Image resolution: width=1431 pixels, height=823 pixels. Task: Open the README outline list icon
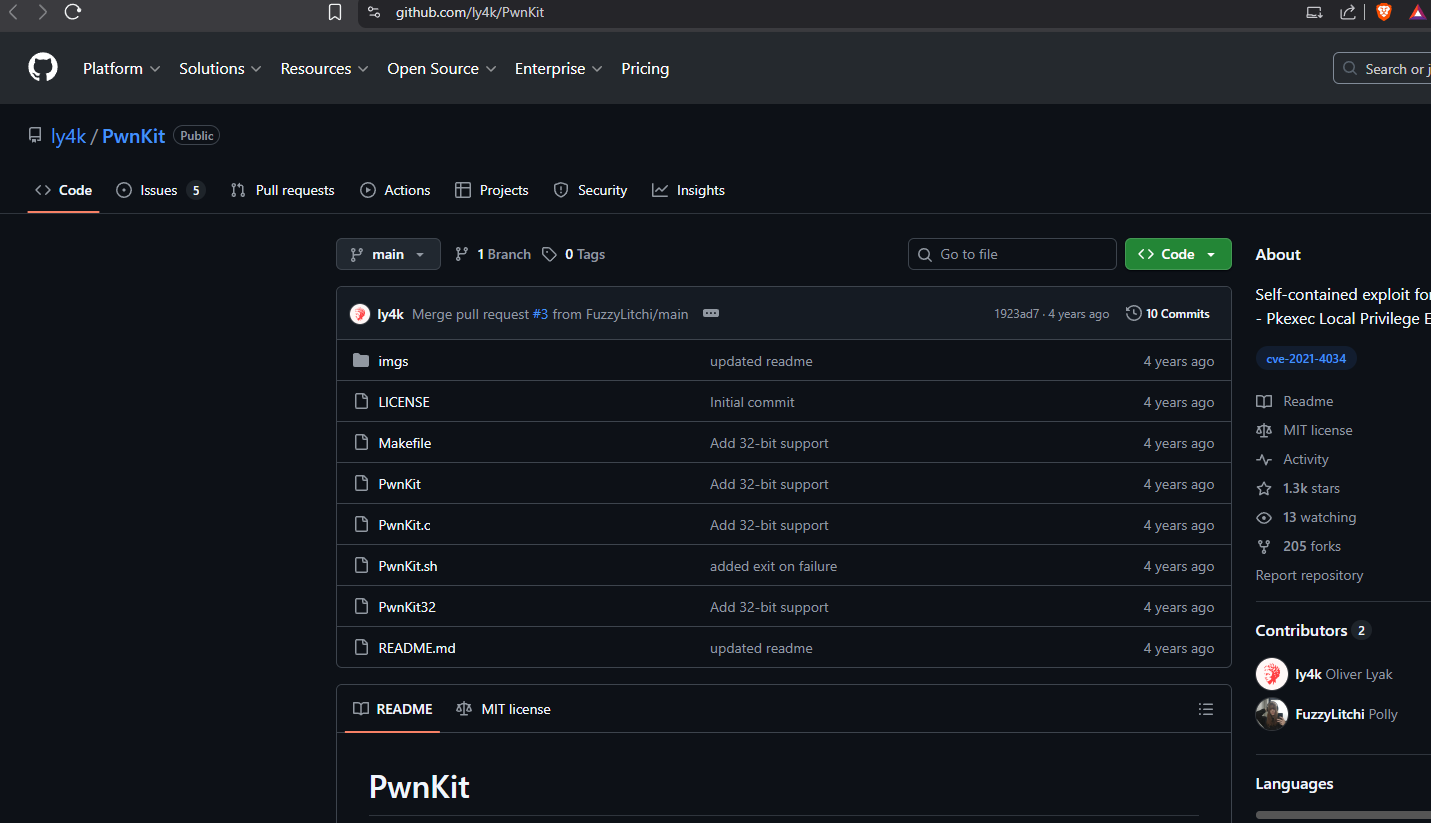(x=1206, y=709)
